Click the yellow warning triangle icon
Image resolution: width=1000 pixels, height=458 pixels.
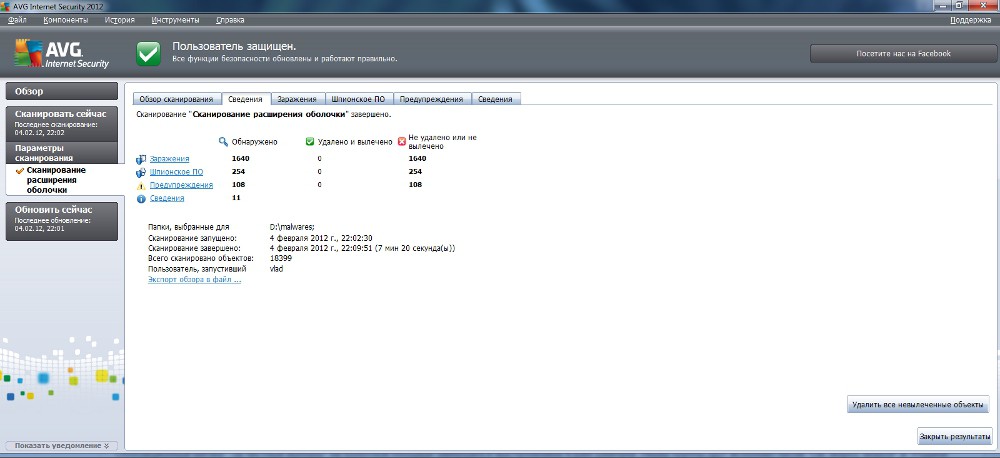[x=141, y=185]
